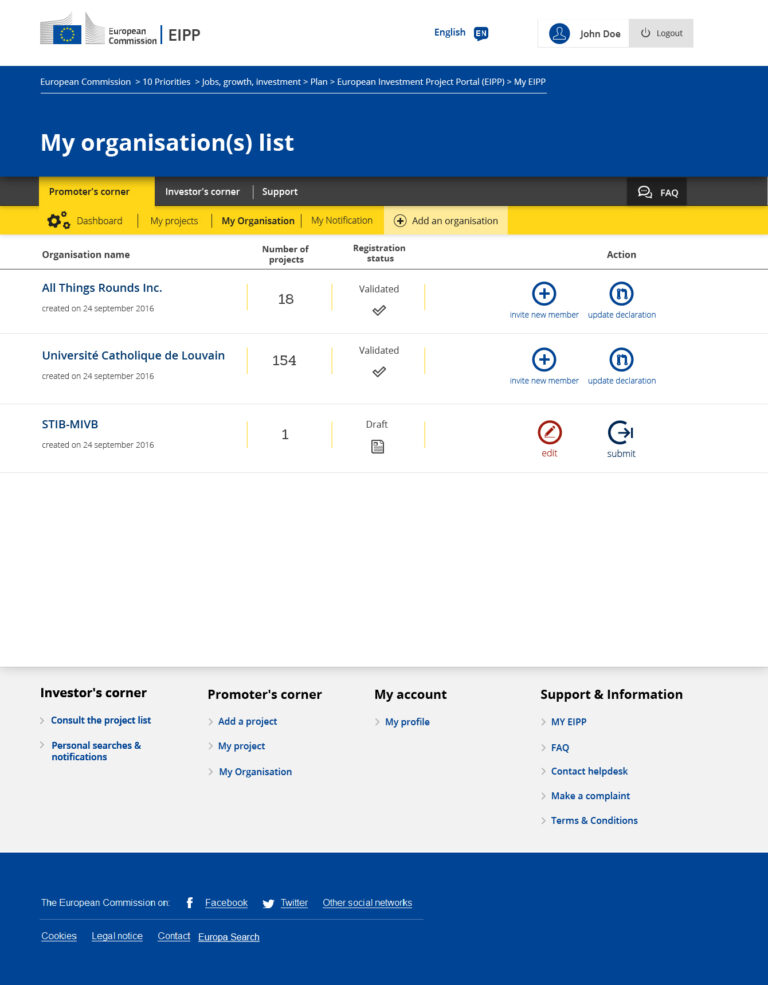The width and height of the screenshot is (768, 985).
Task: Switch to Investor's corner tab
Action: click(x=202, y=192)
